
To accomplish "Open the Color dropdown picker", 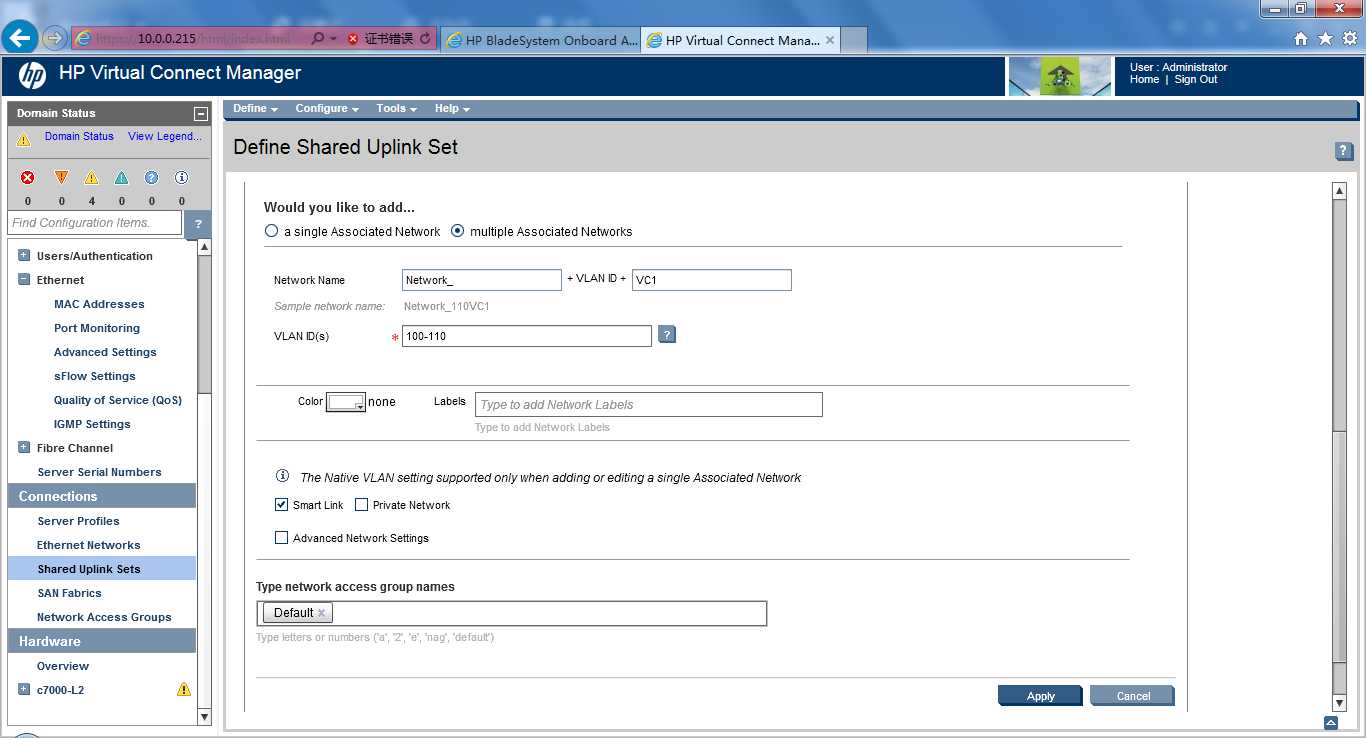I will tap(346, 402).
